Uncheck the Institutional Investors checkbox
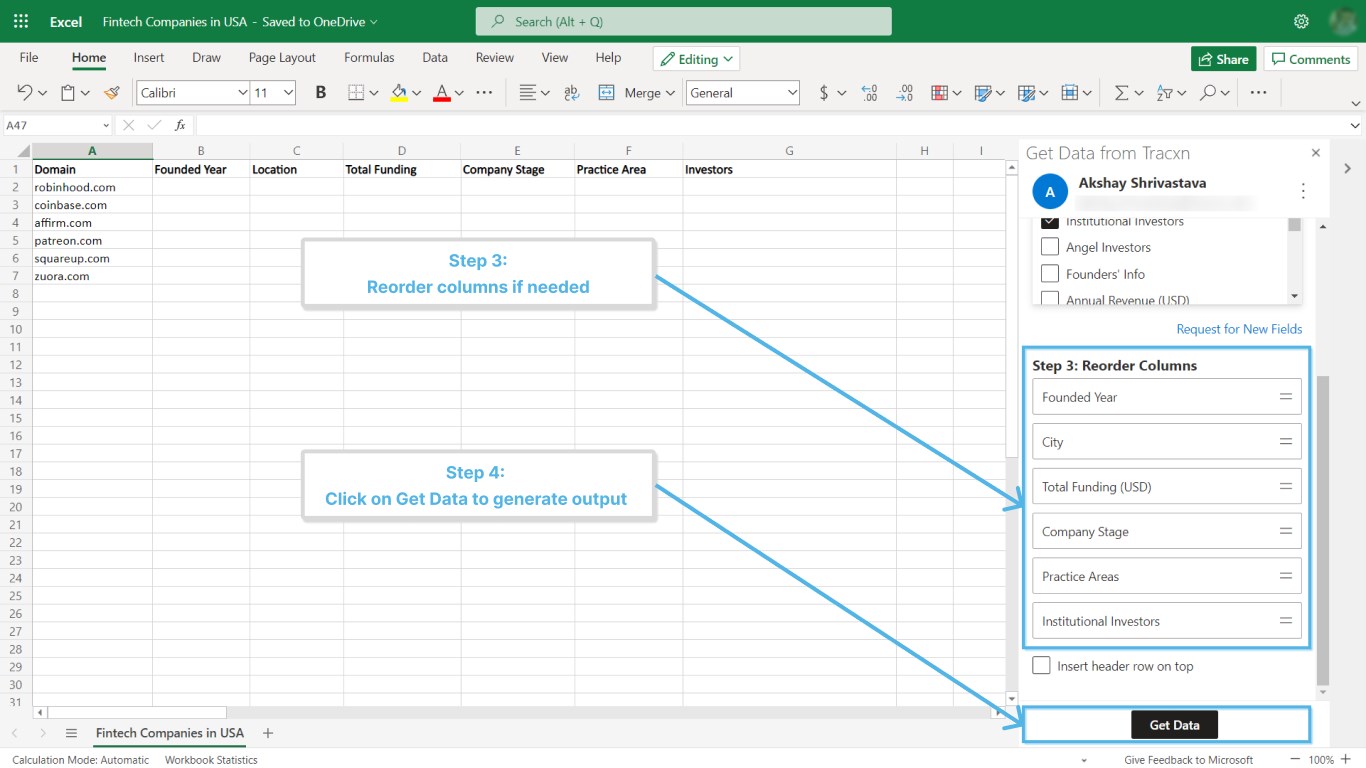Image resolution: width=1366 pixels, height=768 pixels. pyautogui.click(x=1050, y=222)
